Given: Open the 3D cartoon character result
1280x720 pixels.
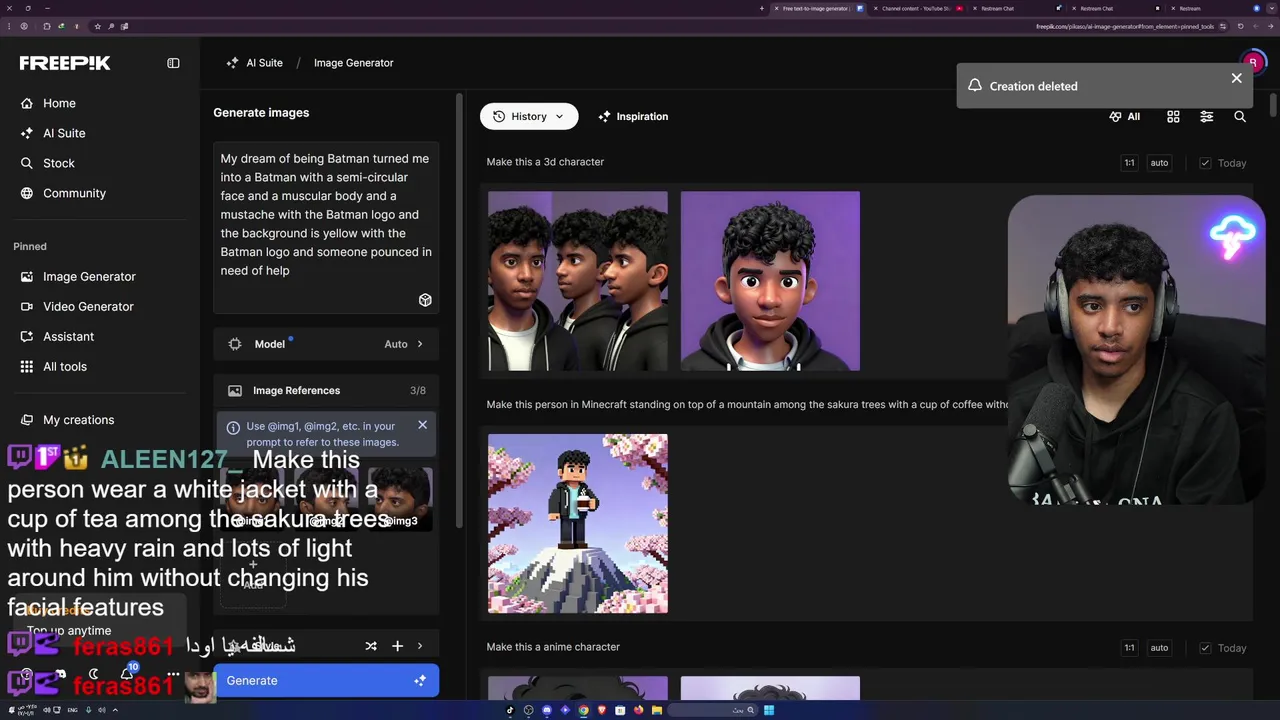Looking at the screenshot, I should click(x=770, y=281).
